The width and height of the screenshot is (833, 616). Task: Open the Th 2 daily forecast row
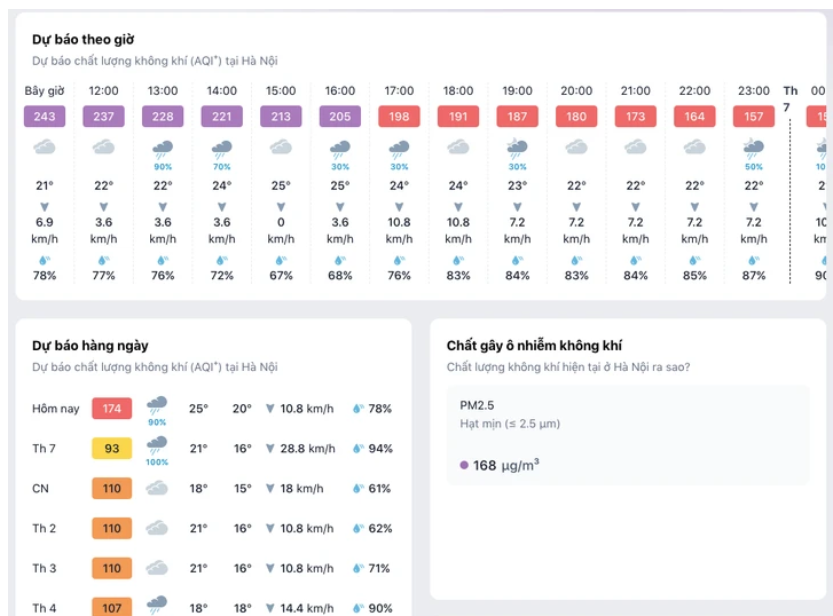(212, 528)
